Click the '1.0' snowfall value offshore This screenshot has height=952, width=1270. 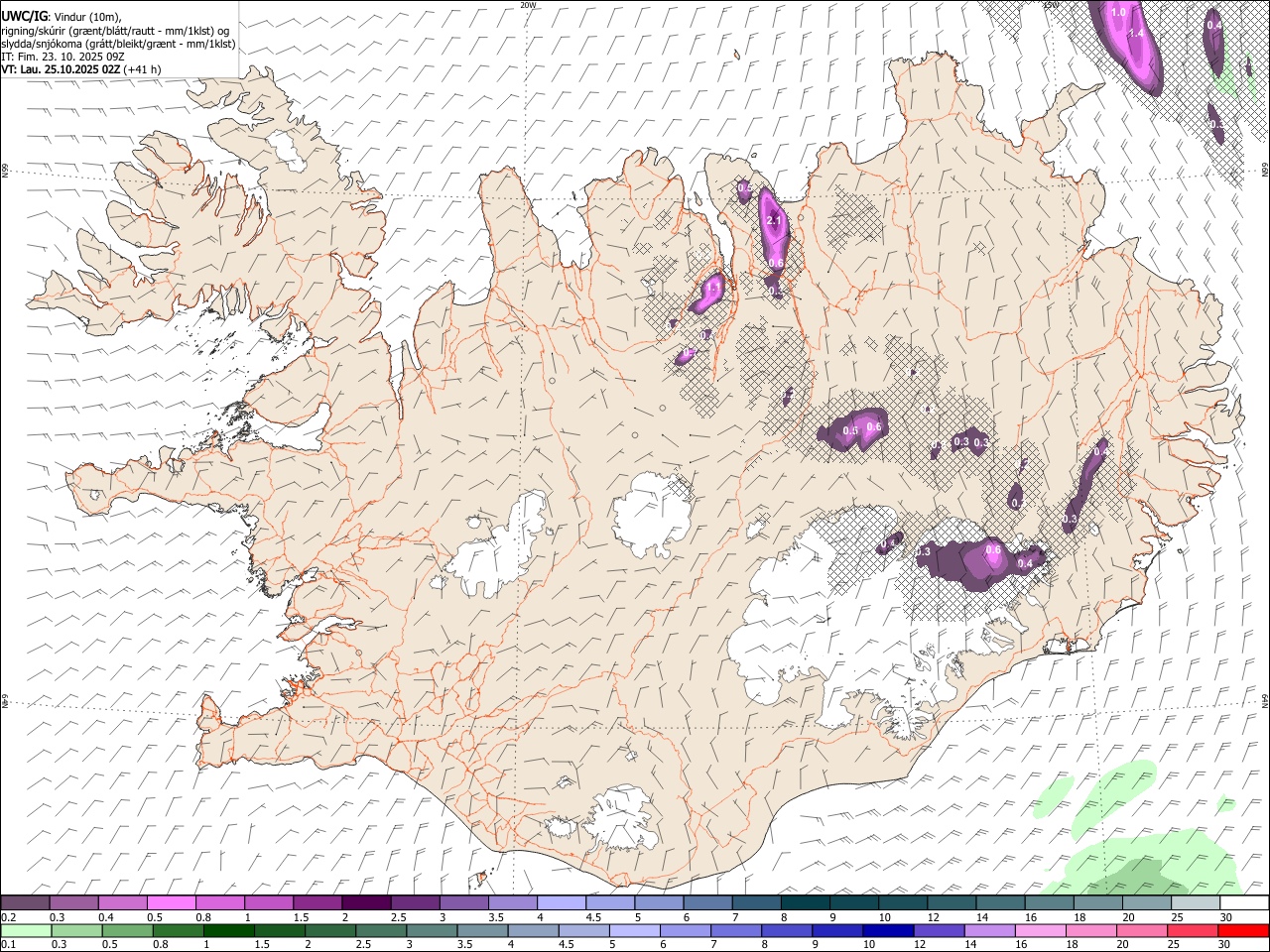[1118, 12]
